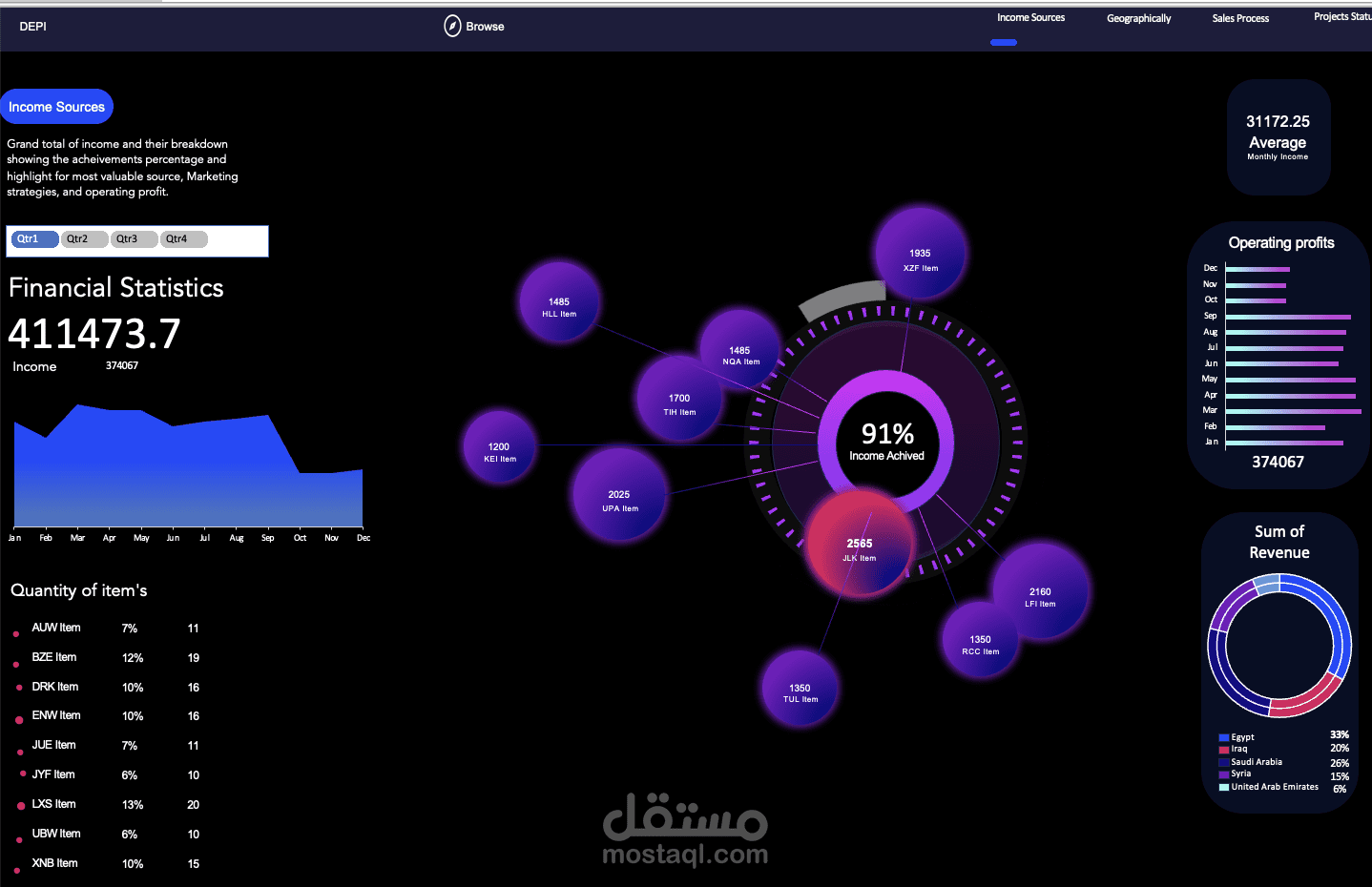Click the ENW Item row label
The width and height of the screenshot is (1372, 887).
pos(56,715)
